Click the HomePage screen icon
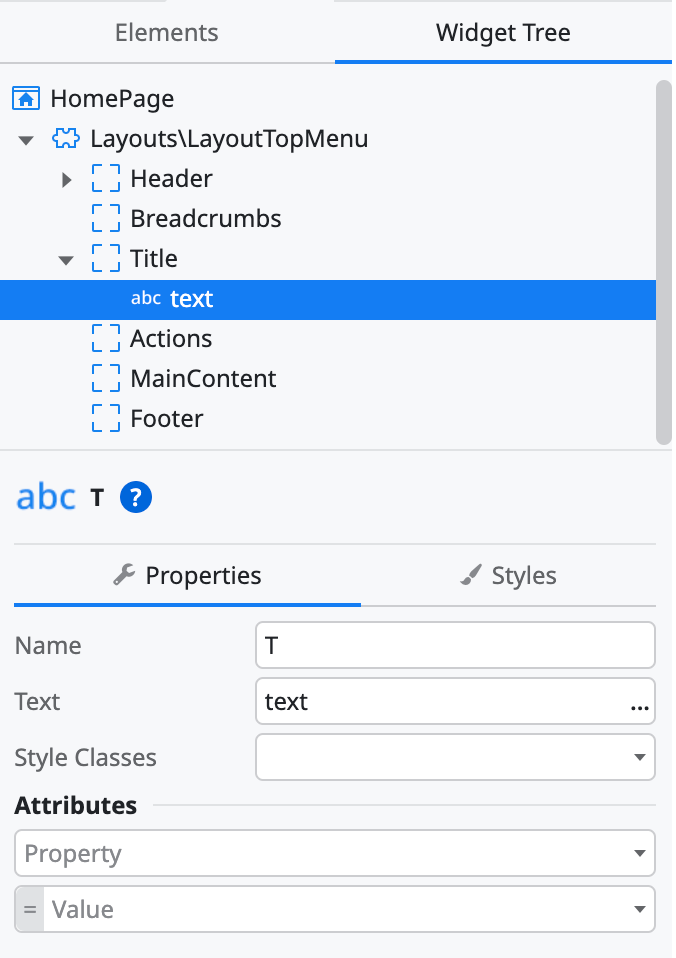The width and height of the screenshot is (676, 958). pos(26,99)
